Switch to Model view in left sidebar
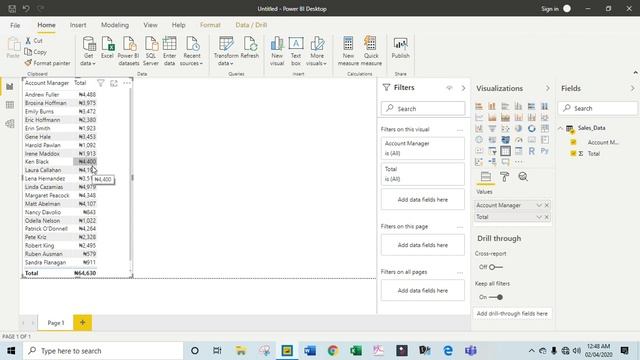Screen dimensions: 640x360 click(x=10, y=123)
